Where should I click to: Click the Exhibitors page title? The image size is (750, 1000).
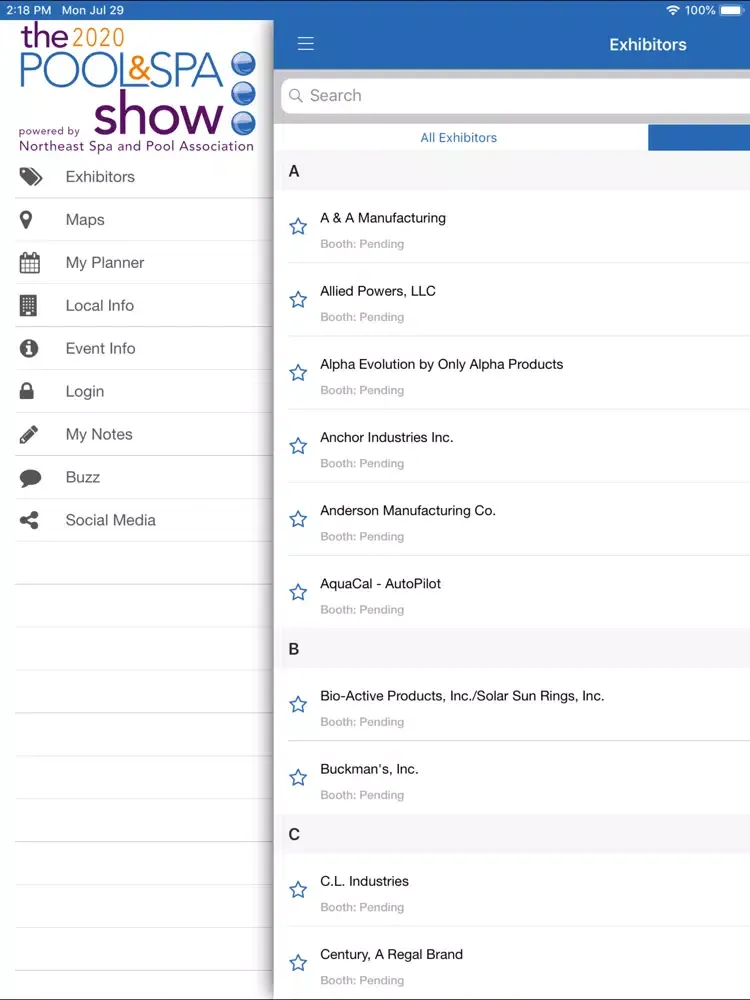click(x=648, y=45)
